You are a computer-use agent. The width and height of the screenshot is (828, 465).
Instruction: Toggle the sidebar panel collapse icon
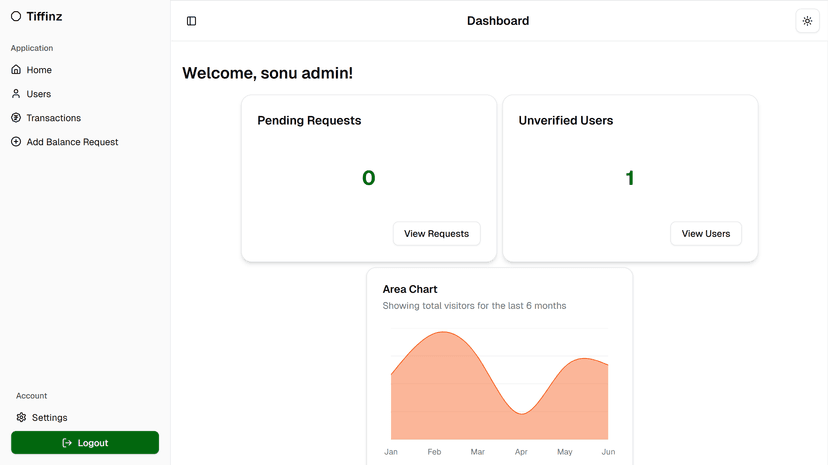tap(192, 21)
